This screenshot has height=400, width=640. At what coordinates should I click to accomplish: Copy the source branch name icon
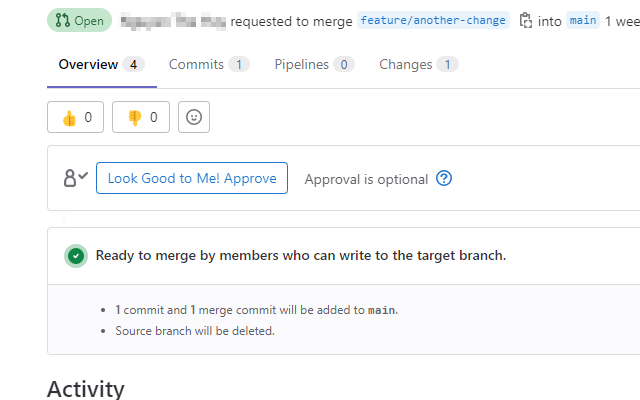pos(525,20)
